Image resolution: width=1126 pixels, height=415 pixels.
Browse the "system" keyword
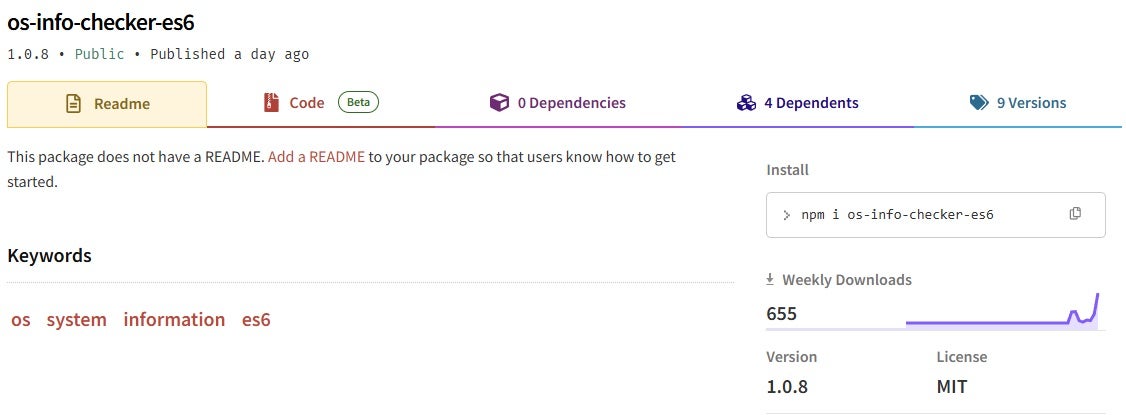coord(76,320)
